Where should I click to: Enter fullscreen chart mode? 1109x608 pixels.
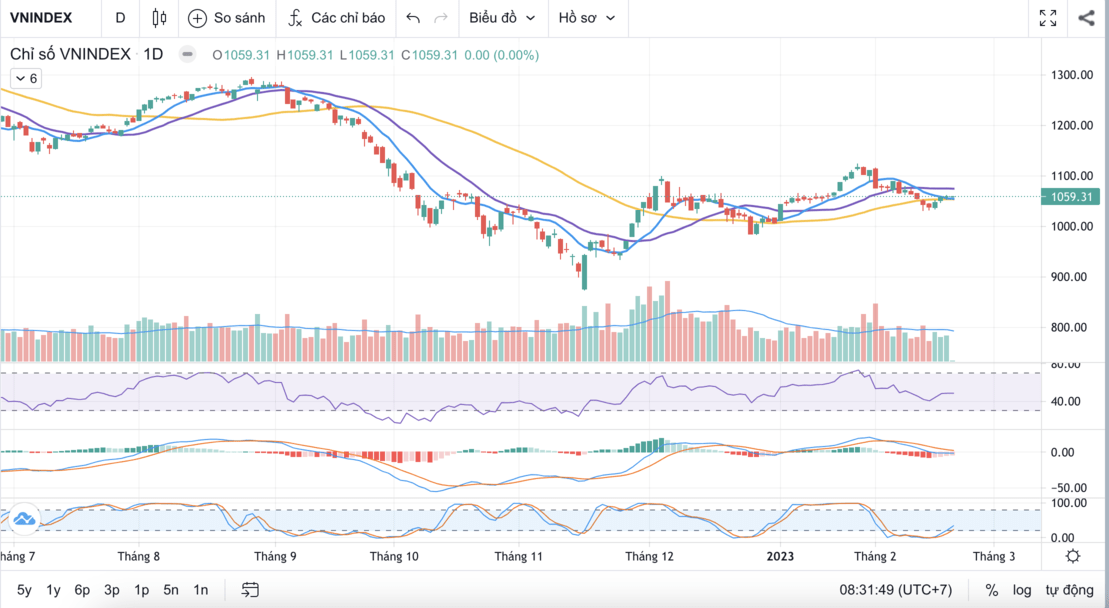(1048, 18)
